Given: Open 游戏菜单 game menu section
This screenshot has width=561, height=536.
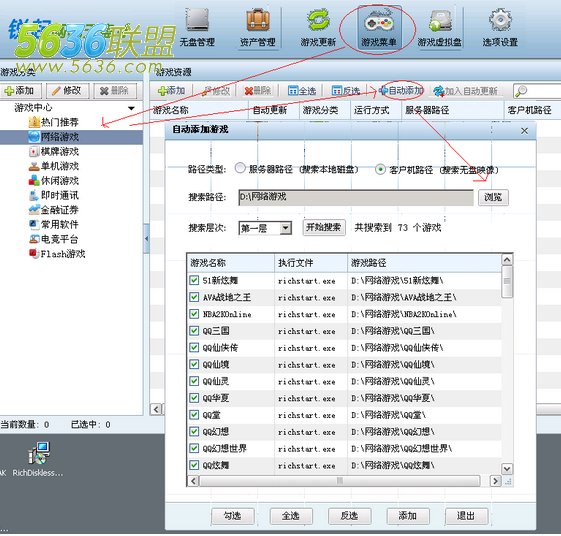Looking at the screenshot, I should pyautogui.click(x=379, y=29).
